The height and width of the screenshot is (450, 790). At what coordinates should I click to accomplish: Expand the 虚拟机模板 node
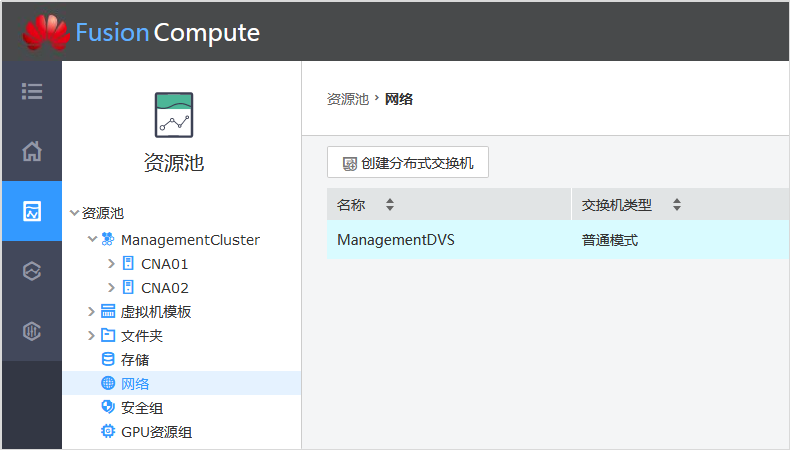pyautogui.click(x=91, y=311)
